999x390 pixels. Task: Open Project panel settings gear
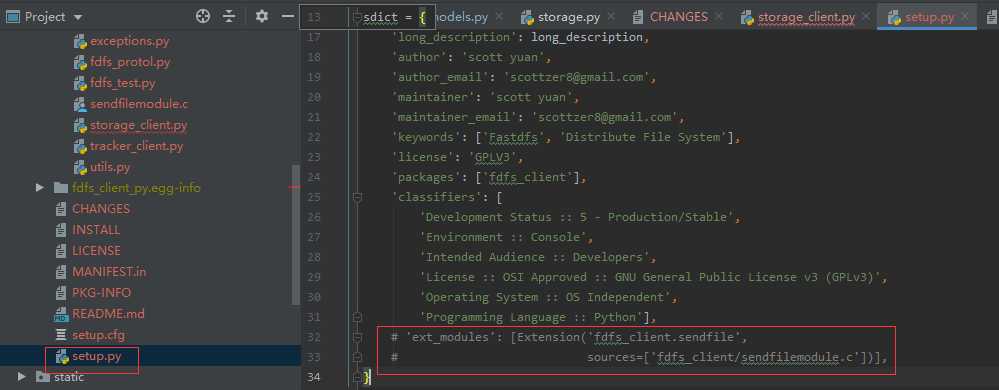pos(262,17)
